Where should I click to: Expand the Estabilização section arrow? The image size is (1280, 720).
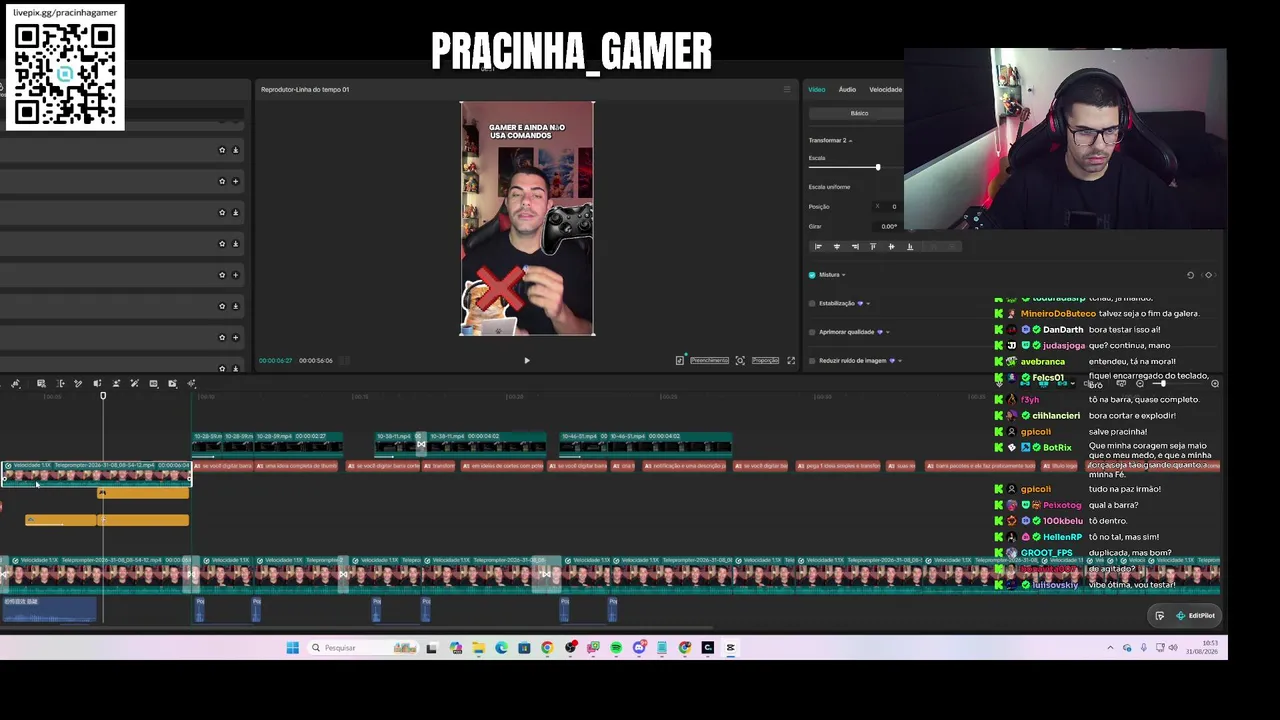coord(867,303)
